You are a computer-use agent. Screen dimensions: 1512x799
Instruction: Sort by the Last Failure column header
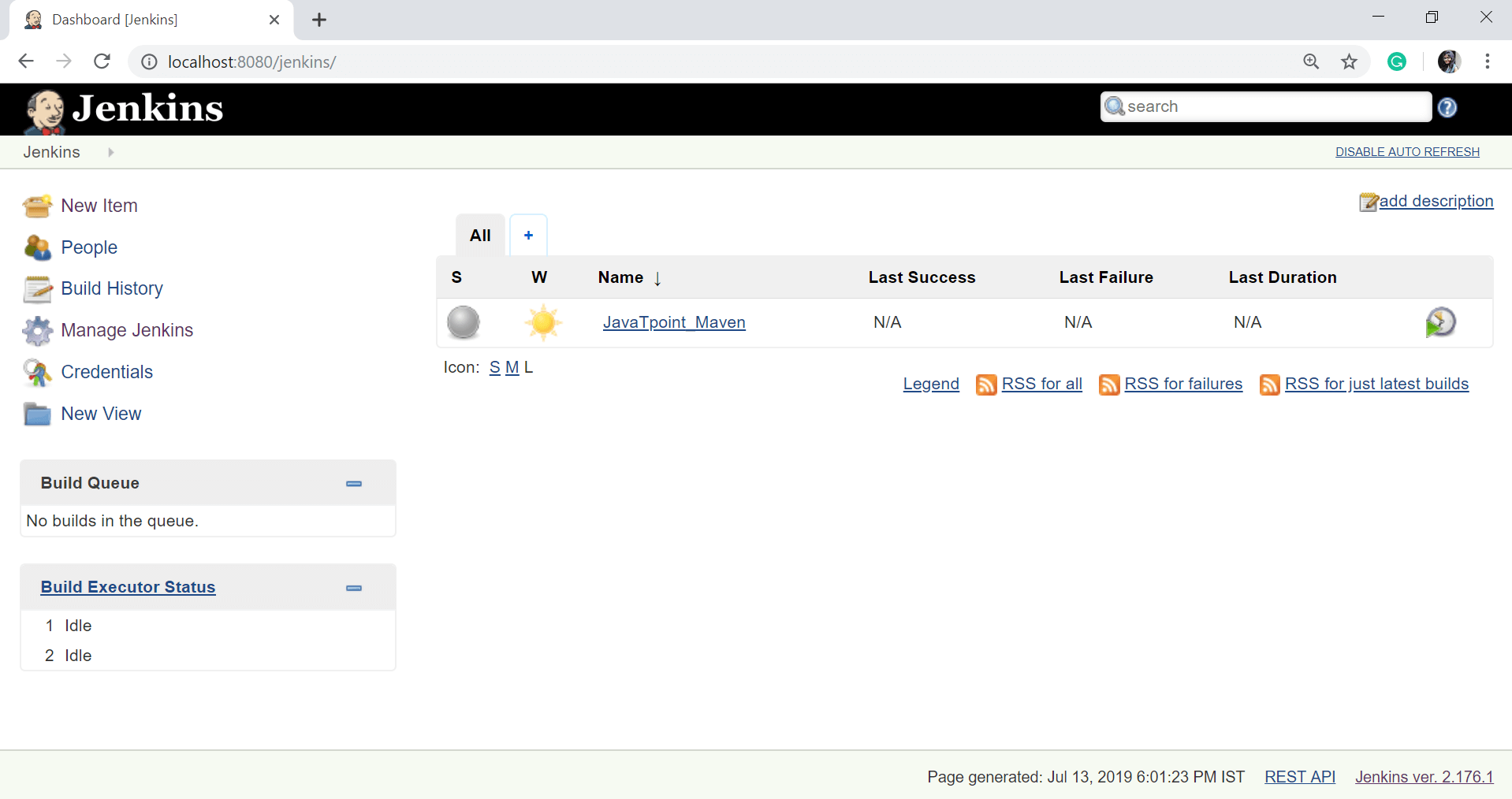1106,277
